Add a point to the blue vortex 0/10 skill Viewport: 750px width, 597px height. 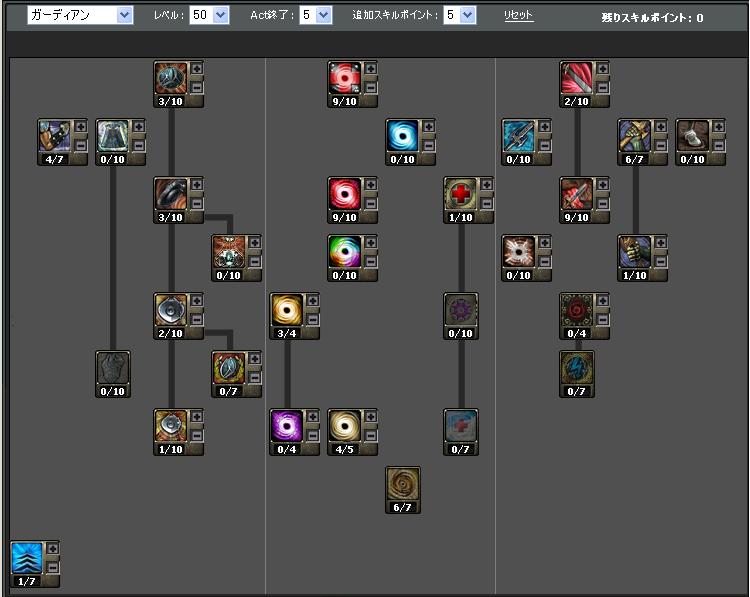coord(429,127)
